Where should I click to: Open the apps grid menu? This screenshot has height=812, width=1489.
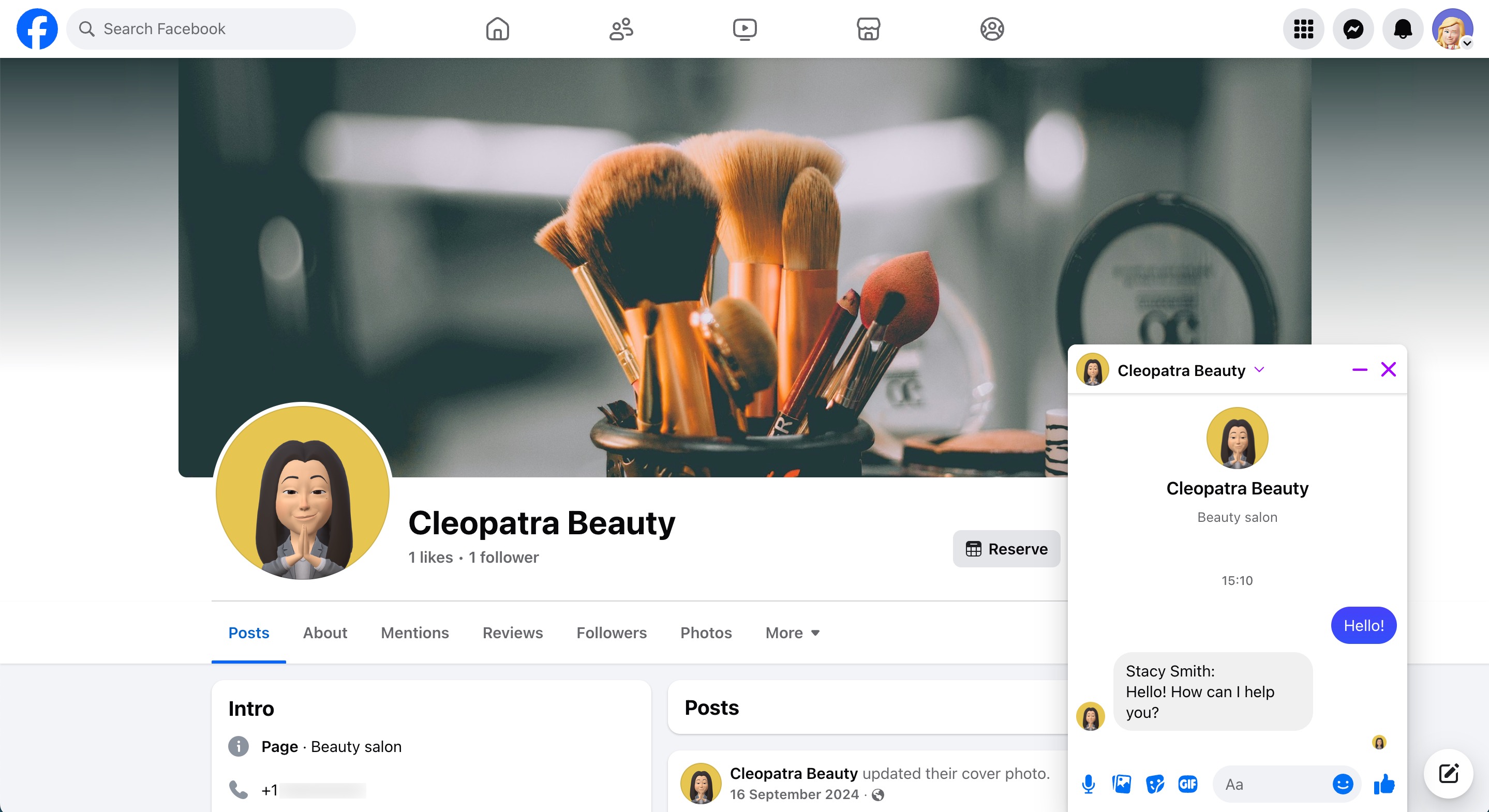pyautogui.click(x=1303, y=29)
